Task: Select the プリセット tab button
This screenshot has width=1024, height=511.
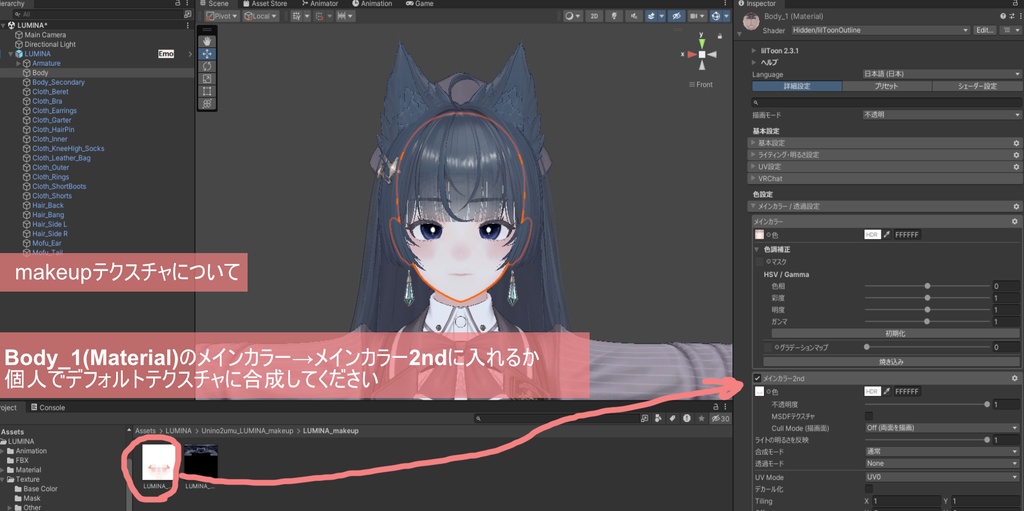Action: click(886, 86)
